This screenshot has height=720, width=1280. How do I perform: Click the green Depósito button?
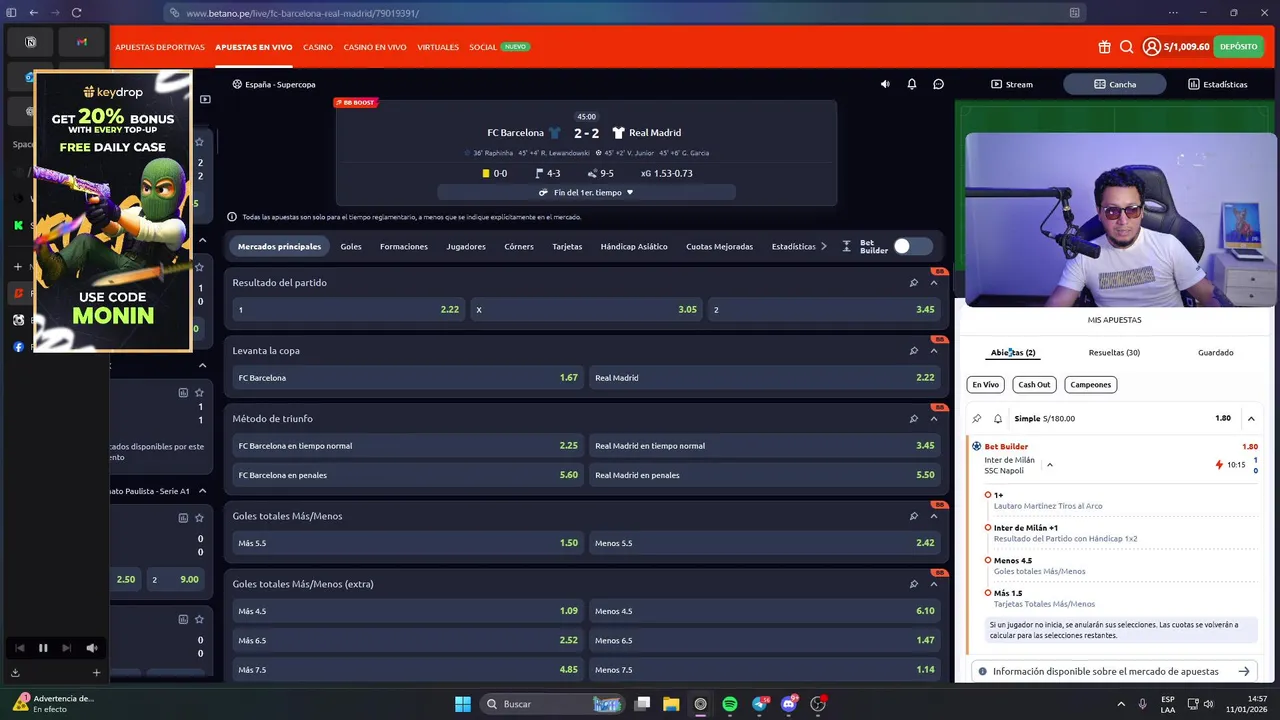(x=1239, y=47)
